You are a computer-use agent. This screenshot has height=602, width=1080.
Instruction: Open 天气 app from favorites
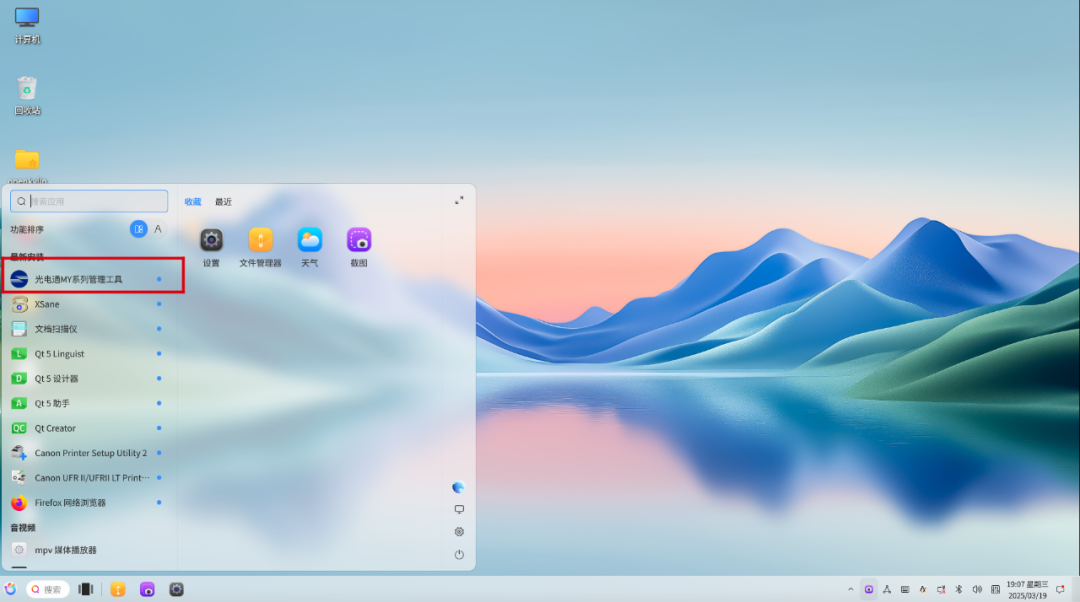[310, 247]
